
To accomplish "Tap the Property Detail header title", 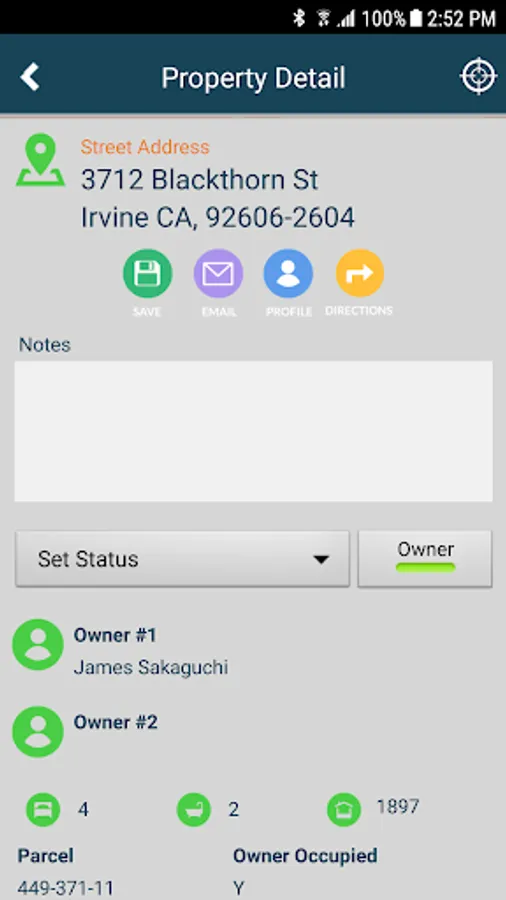I will click(253, 78).
